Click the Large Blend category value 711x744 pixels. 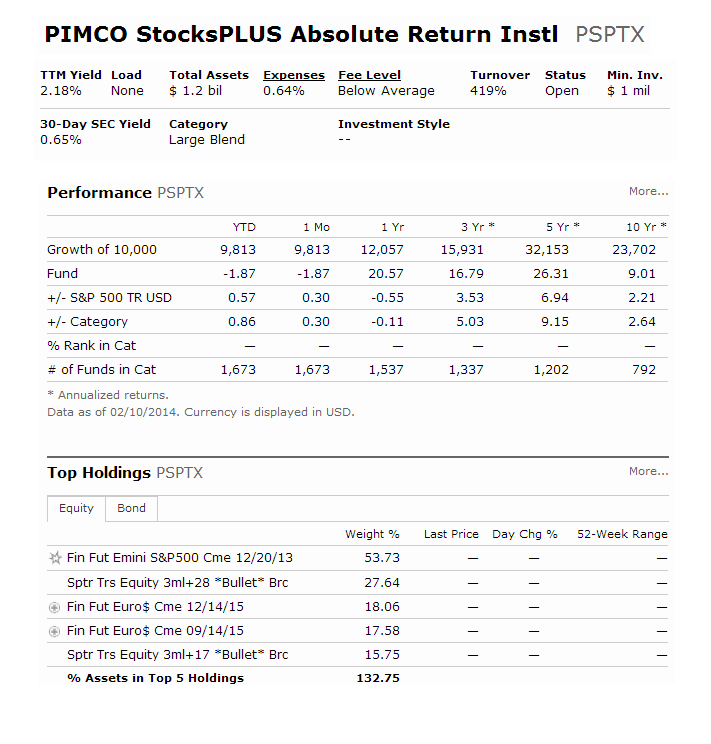point(207,140)
